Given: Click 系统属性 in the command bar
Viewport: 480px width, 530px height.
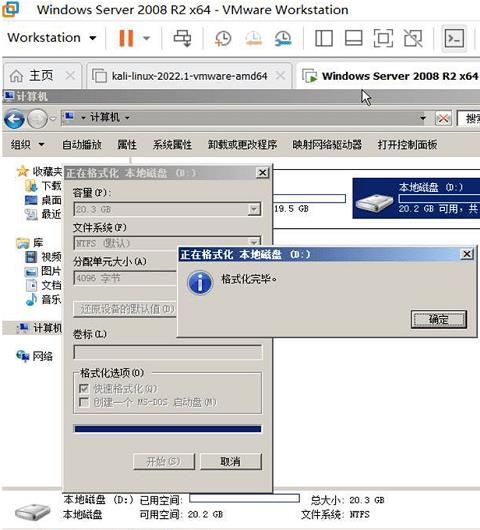Looking at the screenshot, I should point(172,145).
